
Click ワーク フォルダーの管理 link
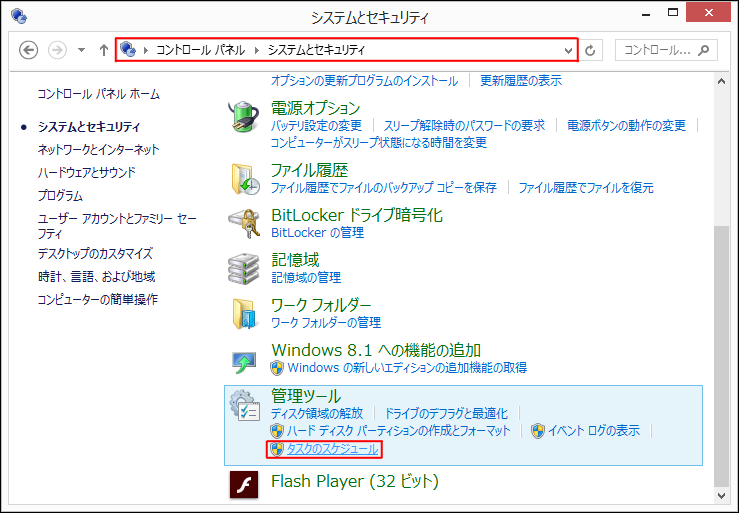(326, 323)
